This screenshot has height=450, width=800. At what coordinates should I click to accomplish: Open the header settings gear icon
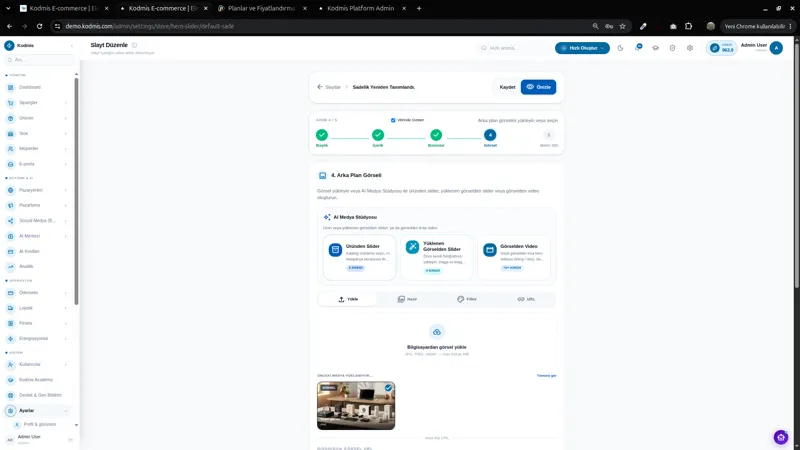coord(690,48)
